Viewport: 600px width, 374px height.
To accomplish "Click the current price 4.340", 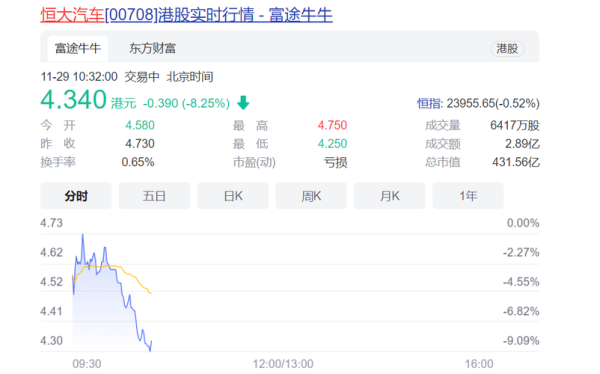I will 73,100.
